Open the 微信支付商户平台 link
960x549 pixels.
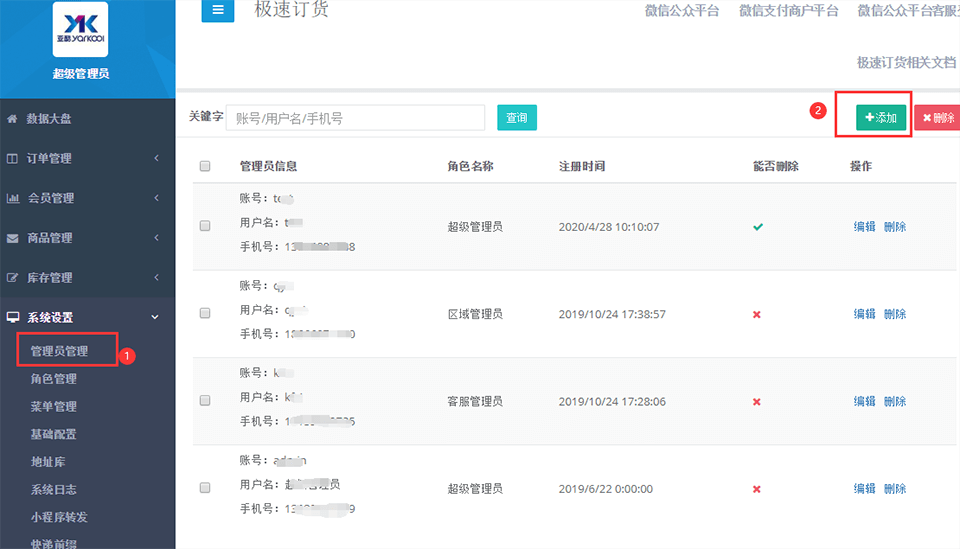point(789,10)
